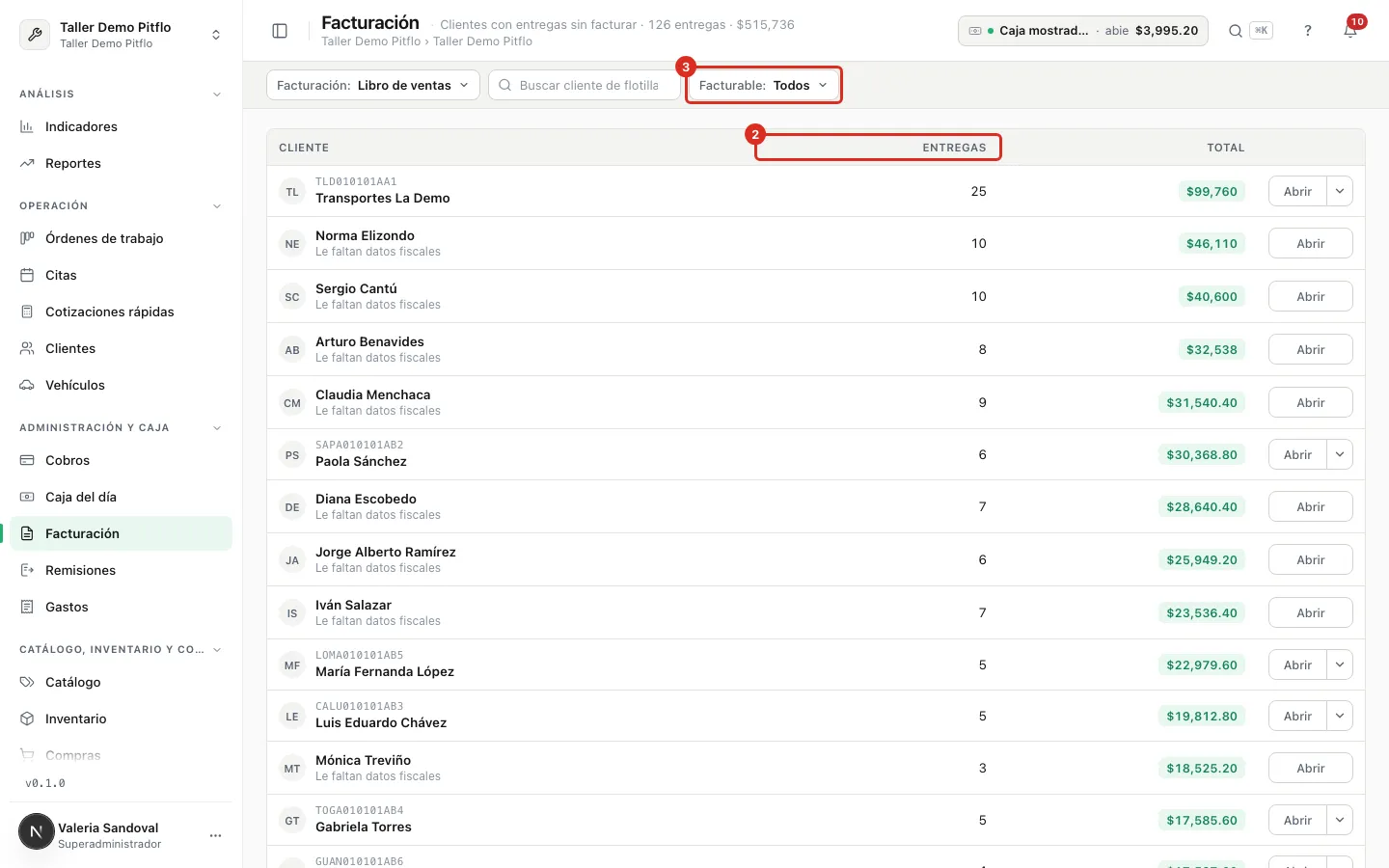Viewport: 1389px width, 868px height.
Task: Open Valeria Sandoval user options menu
Action: [x=215, y=835]
